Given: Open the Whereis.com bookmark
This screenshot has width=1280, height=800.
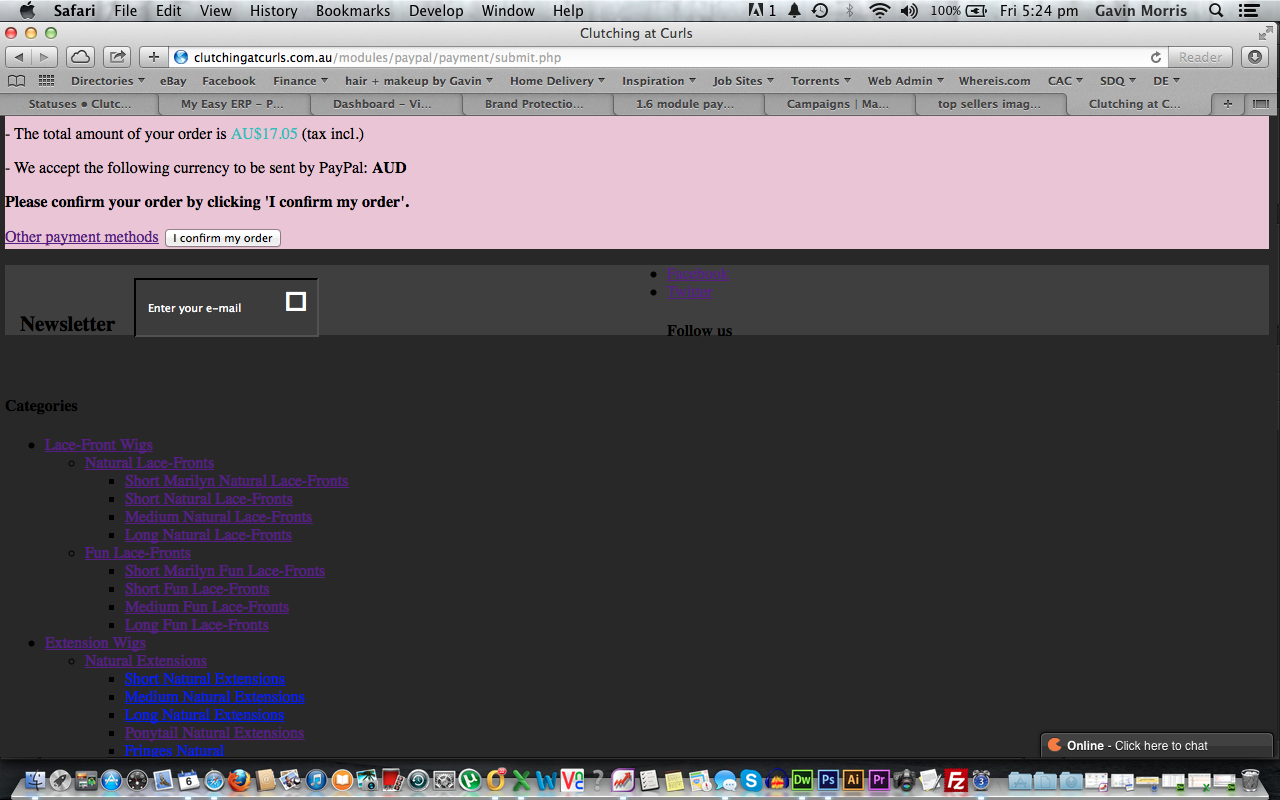Looking at the screenshot, I should [x=995, y=81].
